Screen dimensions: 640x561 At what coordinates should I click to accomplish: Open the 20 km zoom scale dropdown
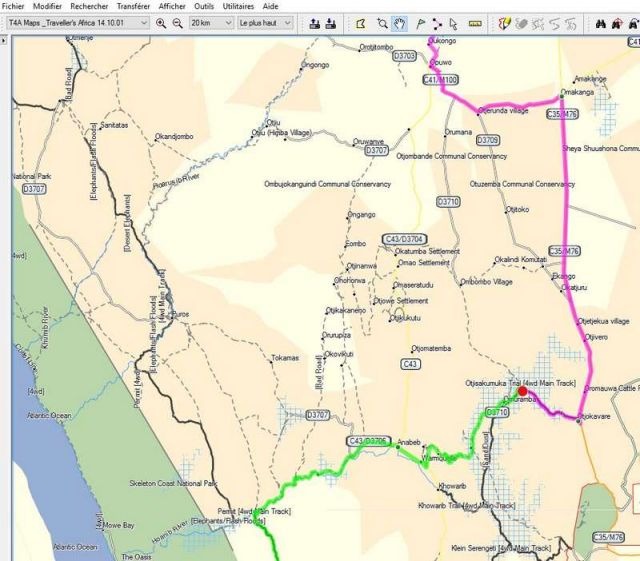click(x=211, y=23)
